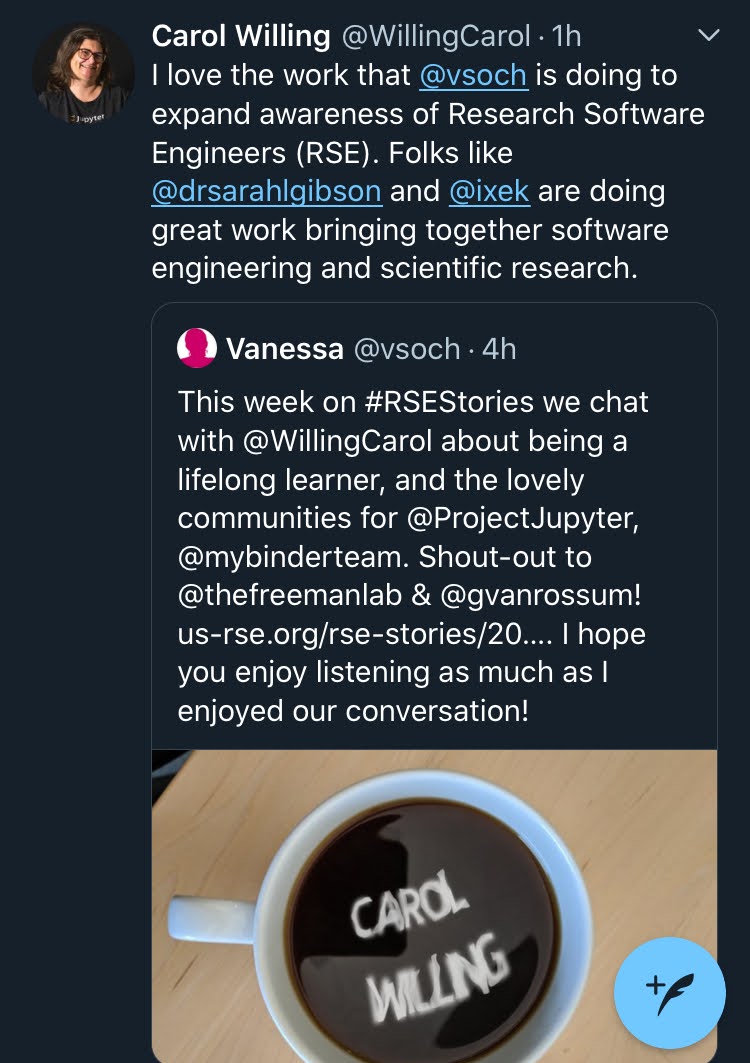Open the @drsarahlgibson mention link
This screenshot has height=1063, width=750.
point(267,191)
